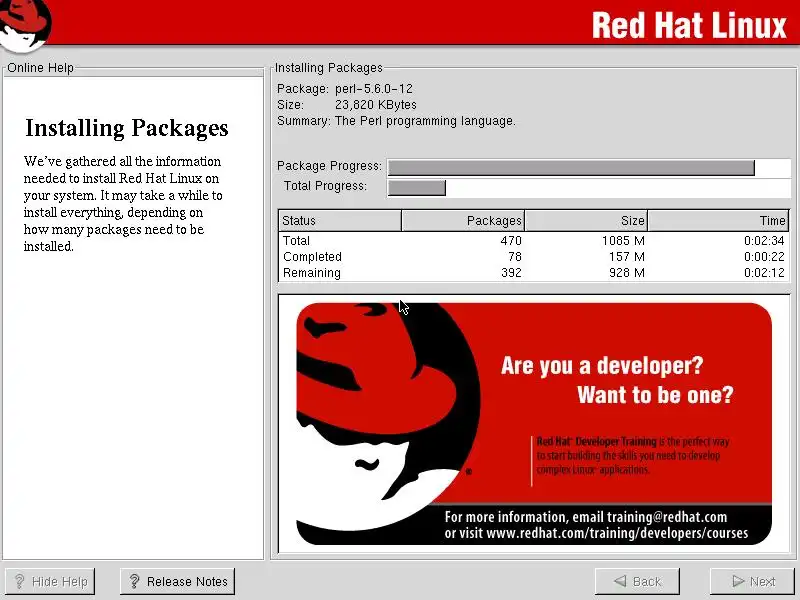Click the 392 remaining packages value
This screenshot has width=800, height=600.
511,272
